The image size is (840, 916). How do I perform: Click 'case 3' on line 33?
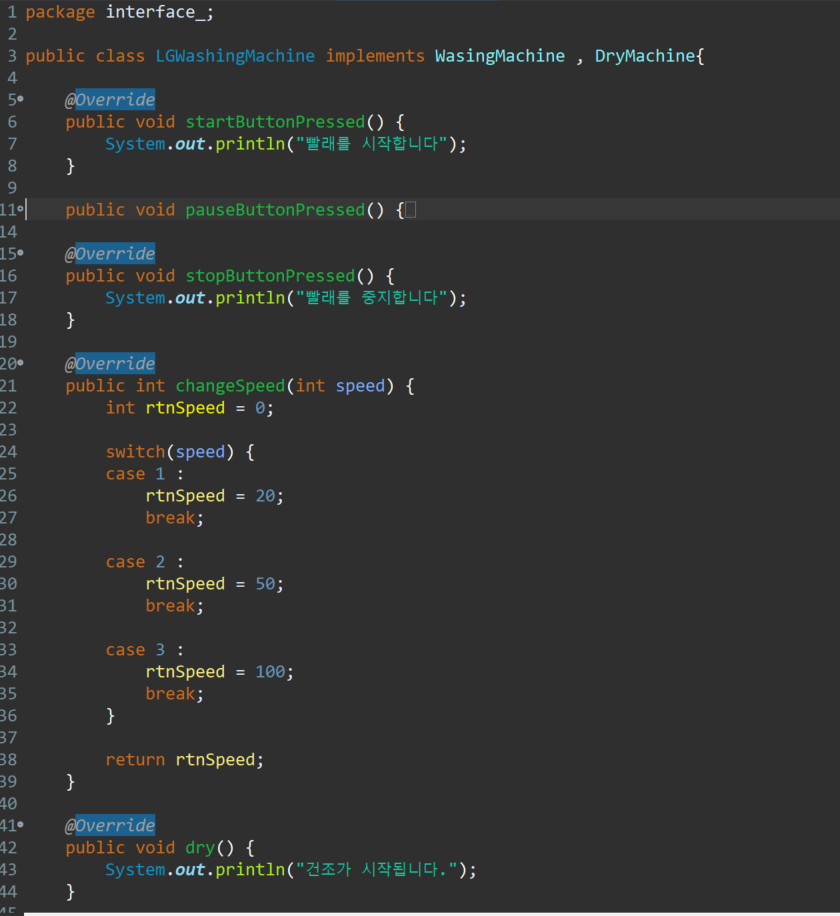click(135, 650)
